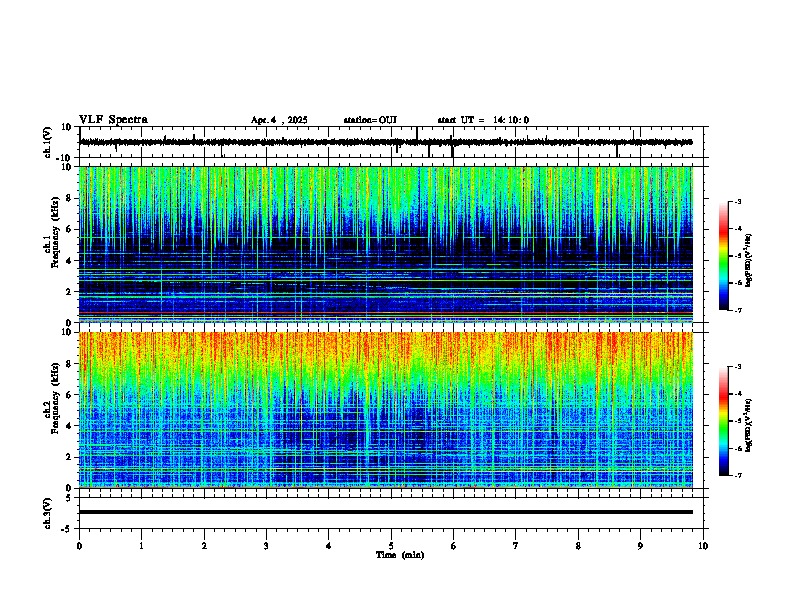The height and width of the screenshot is (612, 792).
Task: Click the "start UT = 14:10:0" text
Action: 483,120
